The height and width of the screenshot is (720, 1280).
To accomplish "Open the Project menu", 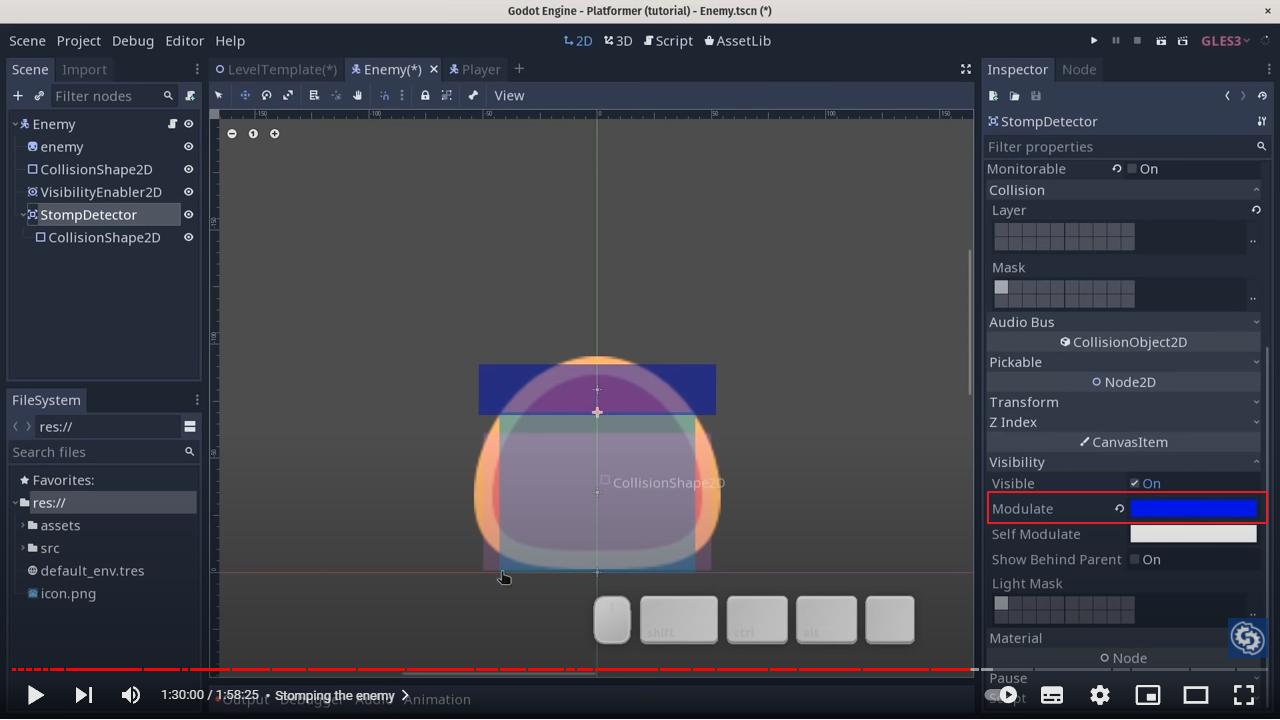I will [79, 41].
